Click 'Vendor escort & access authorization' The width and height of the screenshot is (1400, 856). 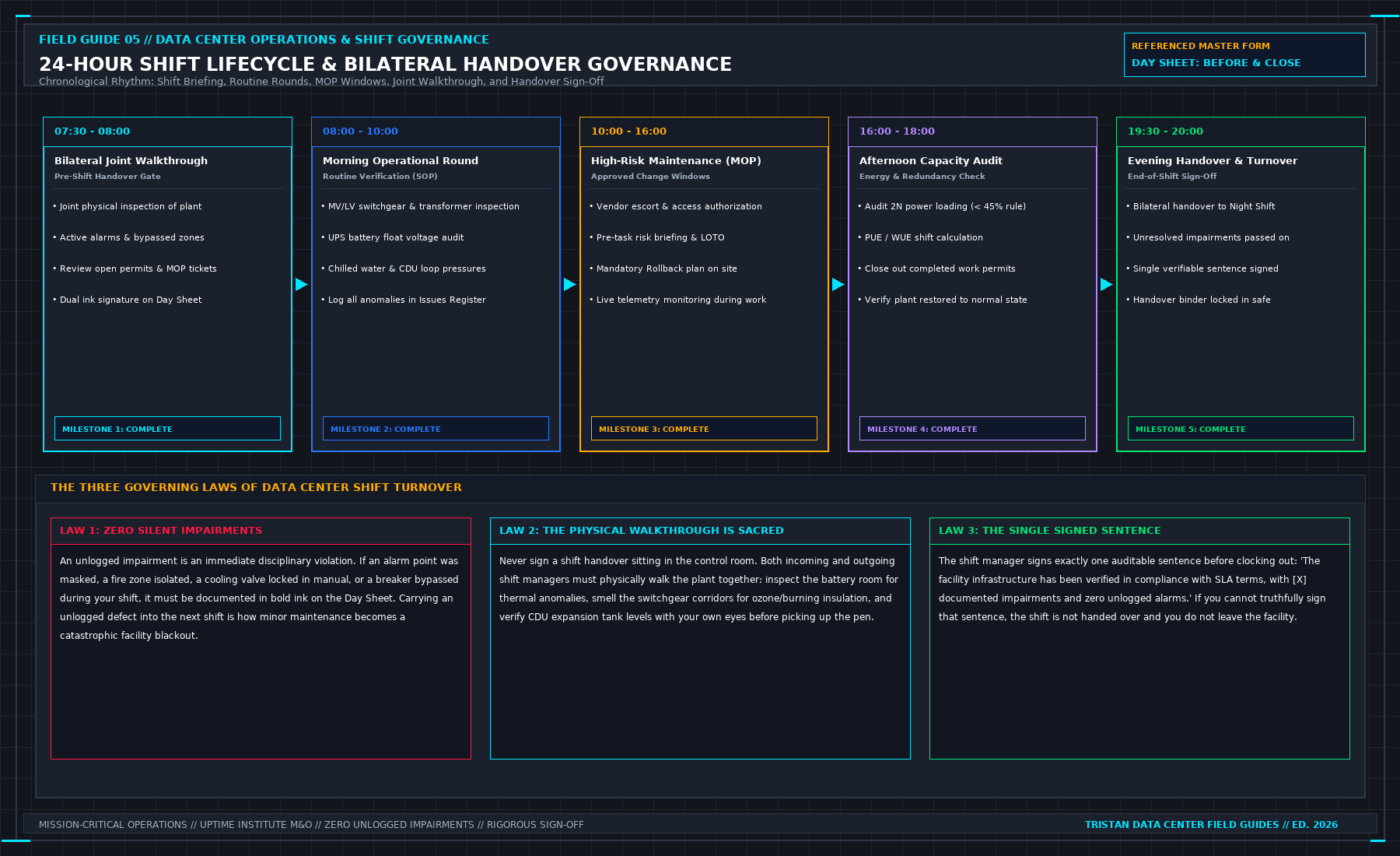[x=676, y=206]
